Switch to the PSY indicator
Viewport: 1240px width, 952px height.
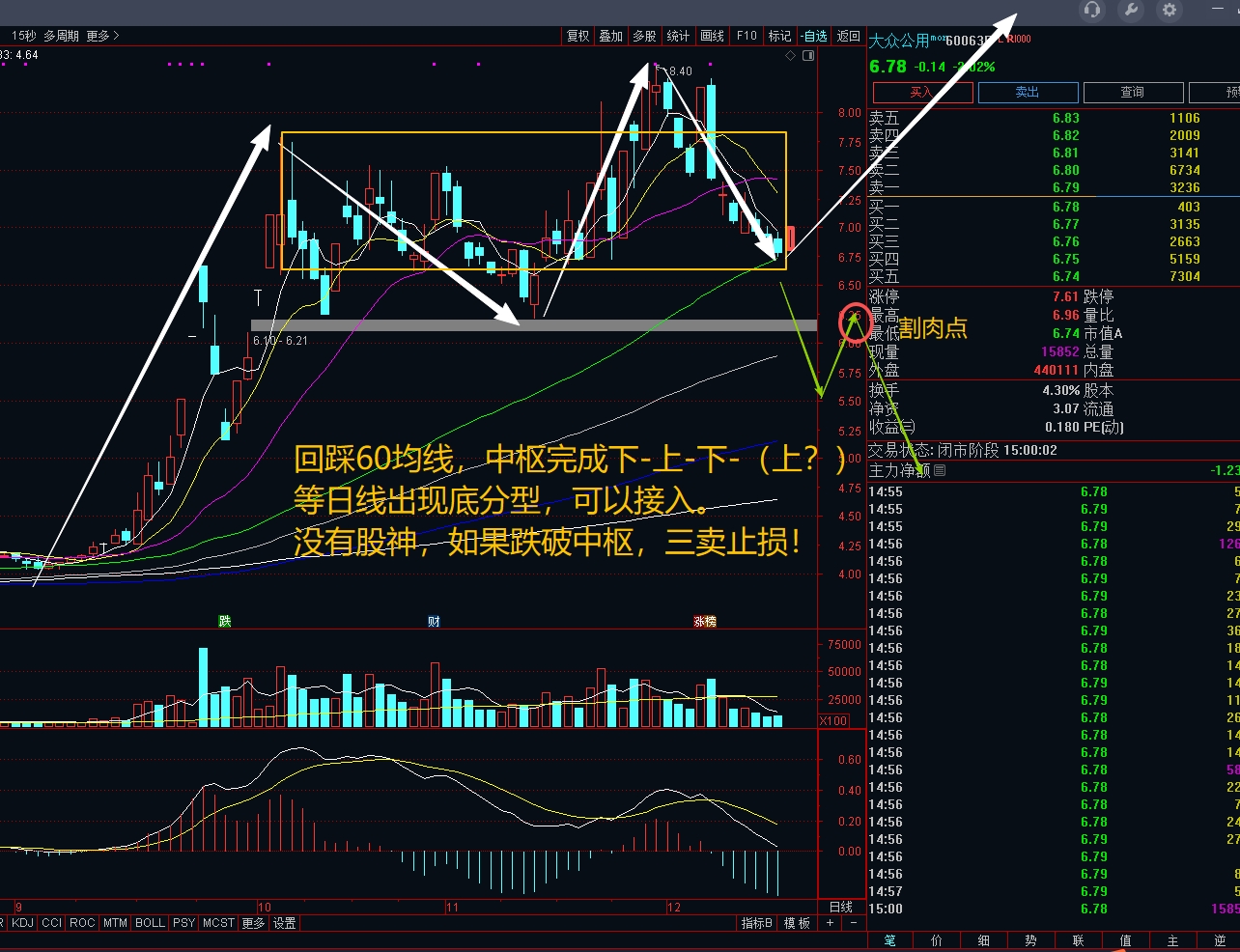click(183, 923)
